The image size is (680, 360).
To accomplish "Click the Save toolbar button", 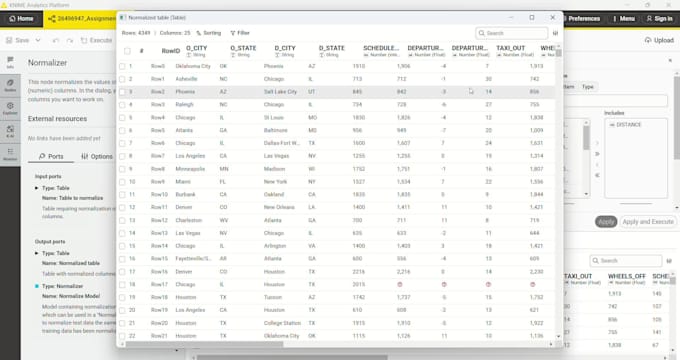I will (x=18, y=40).
